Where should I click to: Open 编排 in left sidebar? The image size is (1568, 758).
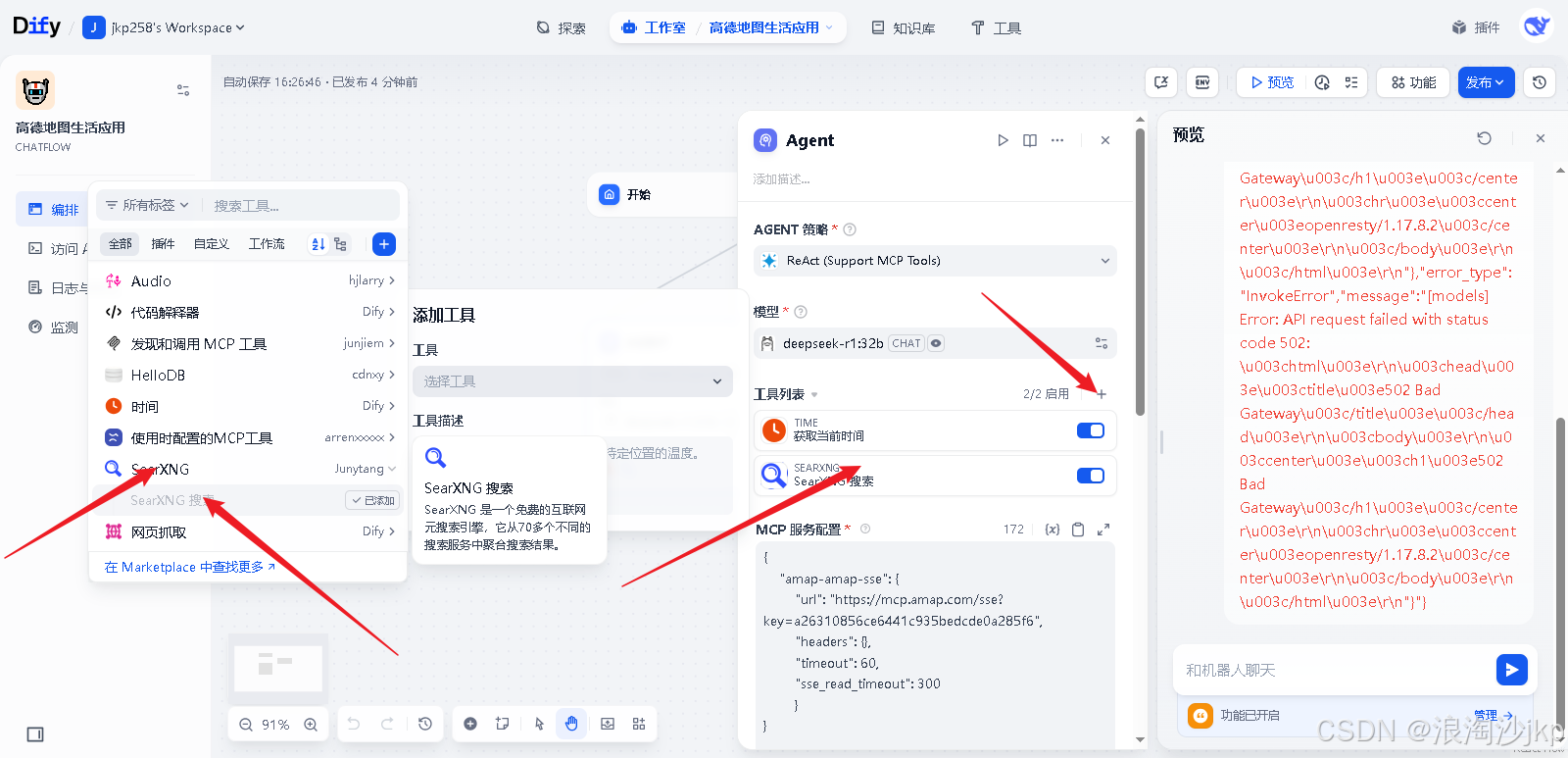pyautogui.click(x=53, y=209)
